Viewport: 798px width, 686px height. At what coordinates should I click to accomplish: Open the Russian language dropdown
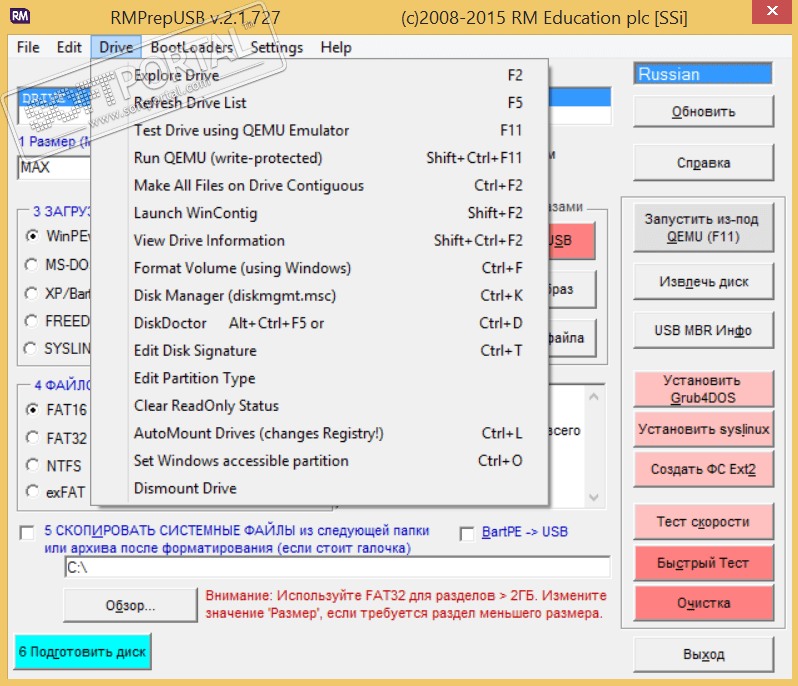pos(703,74)
